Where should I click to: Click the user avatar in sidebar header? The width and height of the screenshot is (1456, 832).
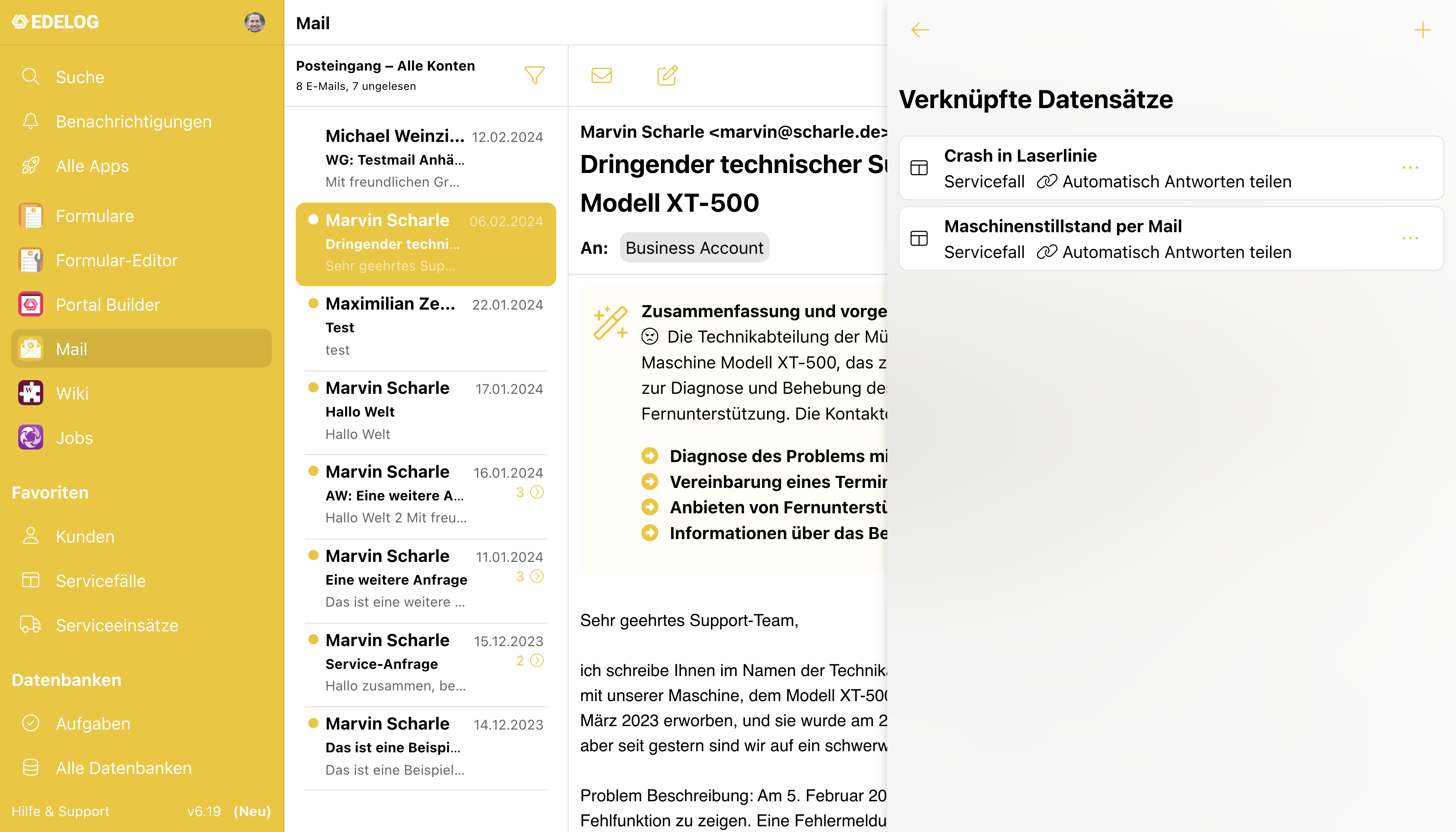[x=254, y=22]
